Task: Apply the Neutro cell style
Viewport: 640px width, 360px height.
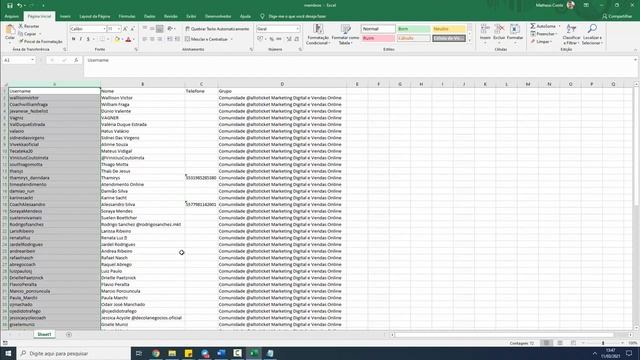Action: (449, 29)
